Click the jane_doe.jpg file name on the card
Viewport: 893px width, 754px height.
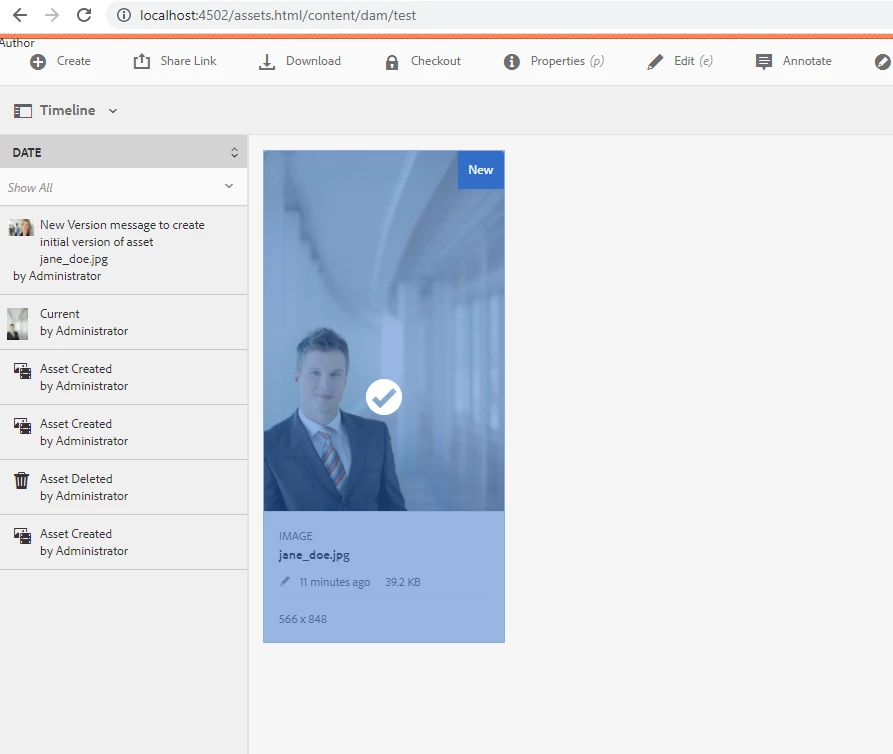[x=314, y=555]
